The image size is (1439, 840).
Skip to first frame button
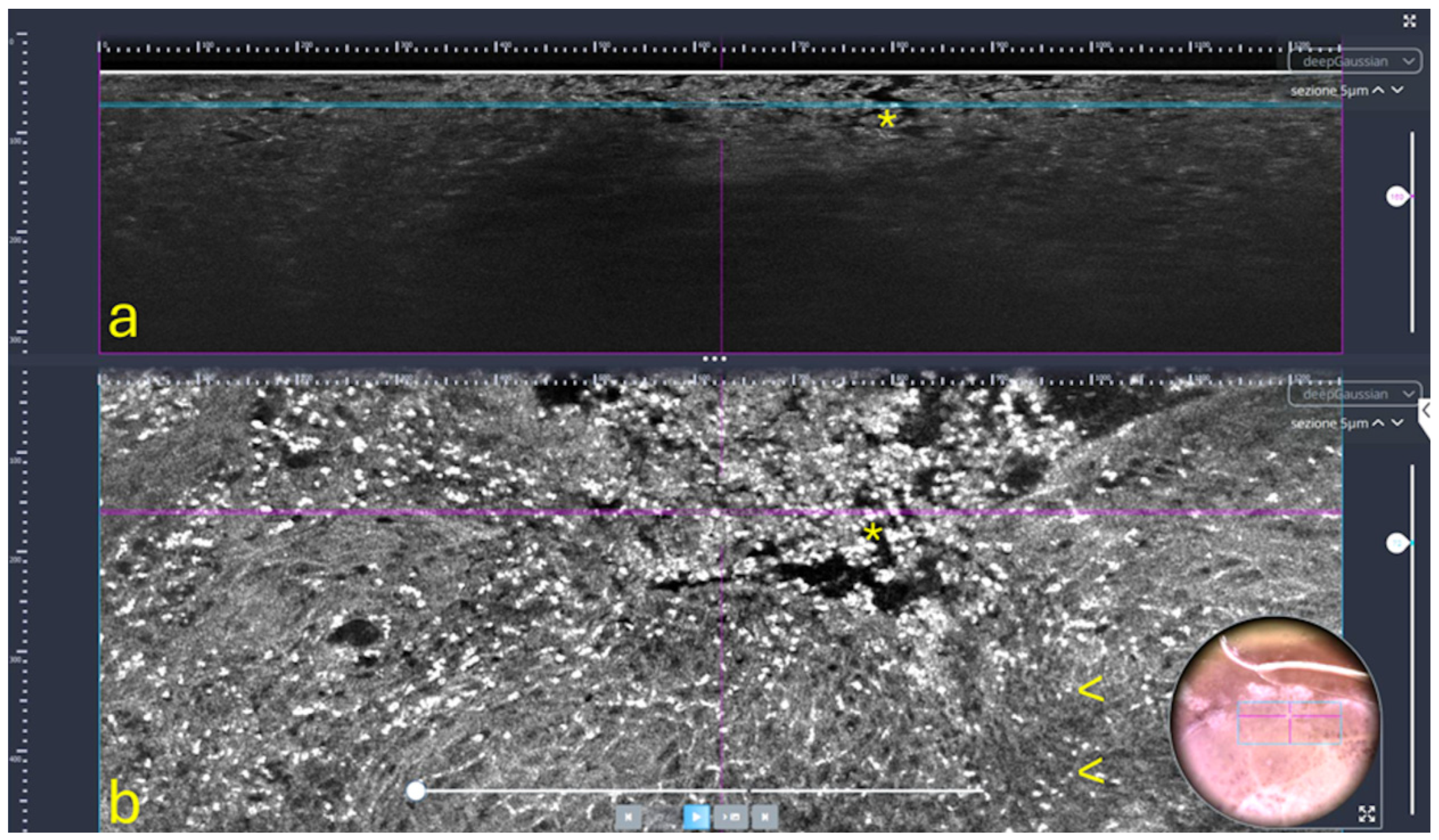point(628,817)
